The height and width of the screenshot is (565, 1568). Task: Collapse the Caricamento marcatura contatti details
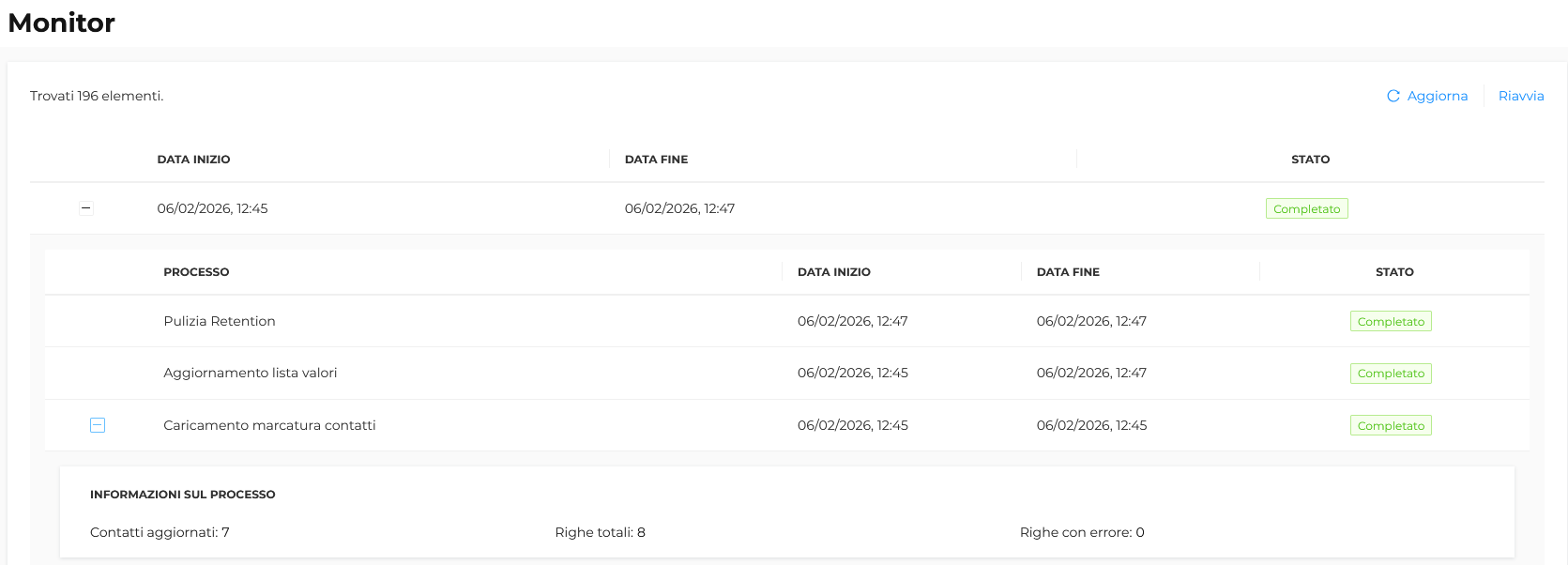pos(98,425)
